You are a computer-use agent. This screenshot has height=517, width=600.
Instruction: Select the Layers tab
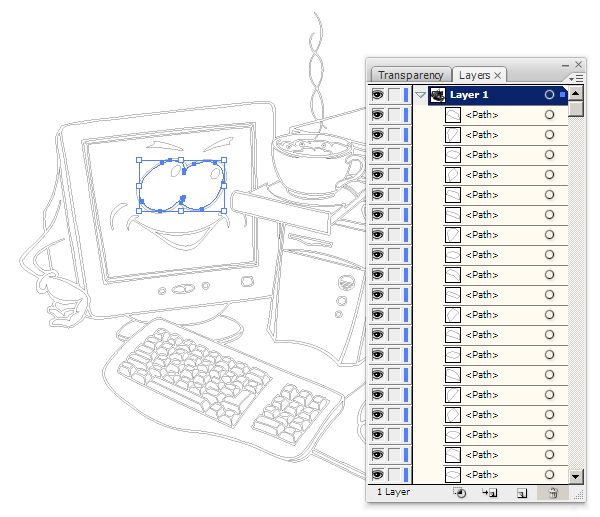474,75
